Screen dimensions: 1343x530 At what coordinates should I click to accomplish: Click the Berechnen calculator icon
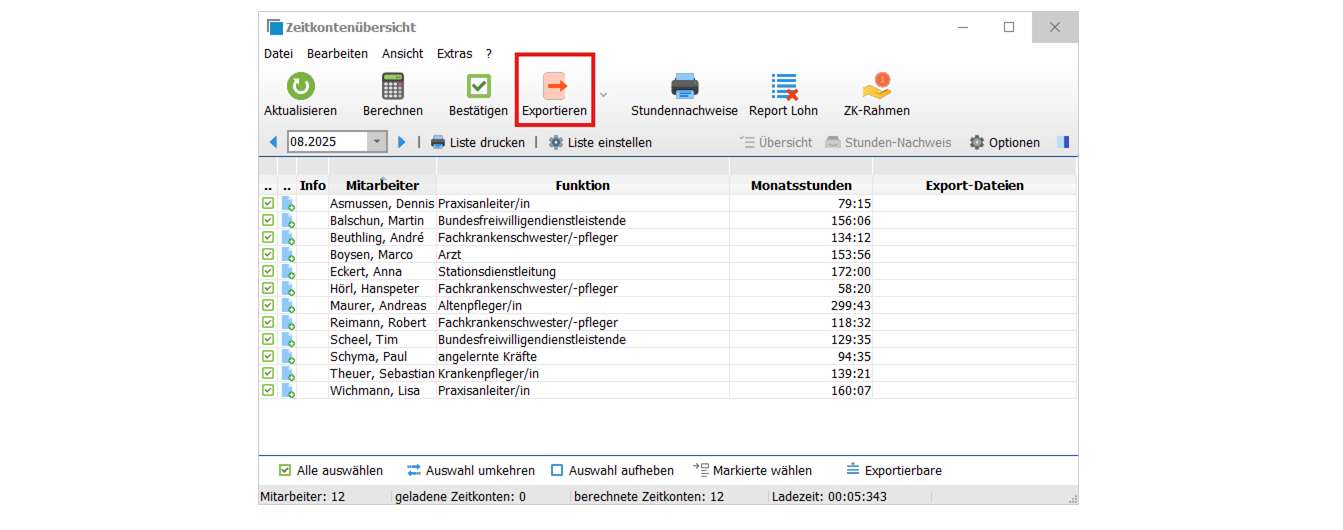(392, 87)
